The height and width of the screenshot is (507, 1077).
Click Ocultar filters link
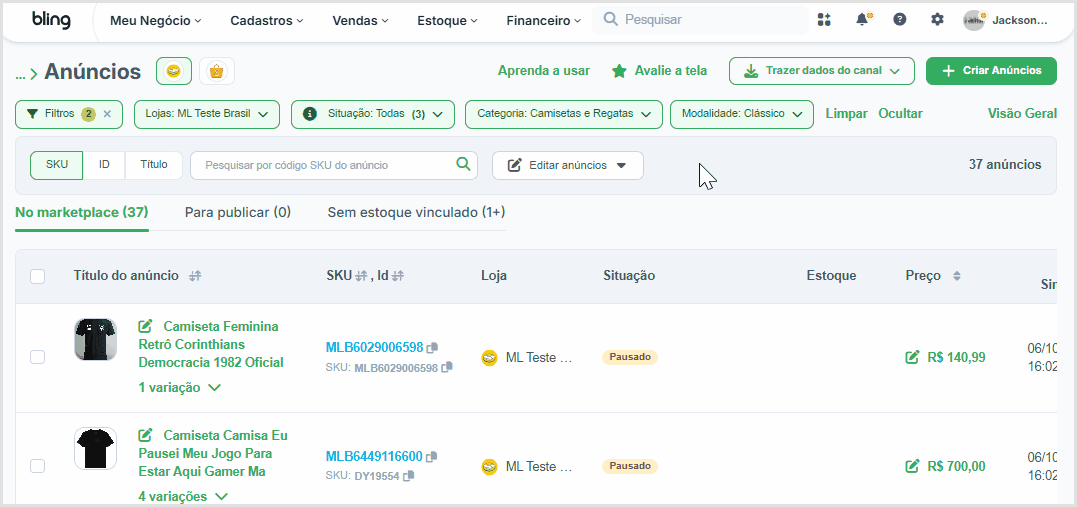coord(900,114)
